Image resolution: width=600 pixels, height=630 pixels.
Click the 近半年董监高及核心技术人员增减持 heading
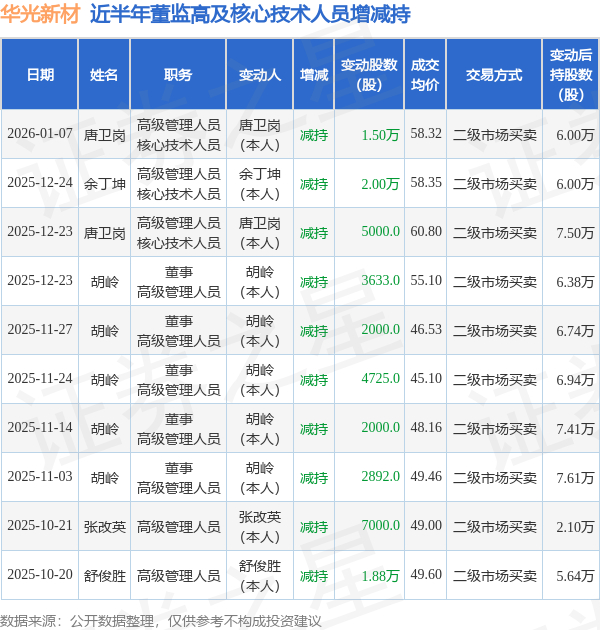point(250,14)
